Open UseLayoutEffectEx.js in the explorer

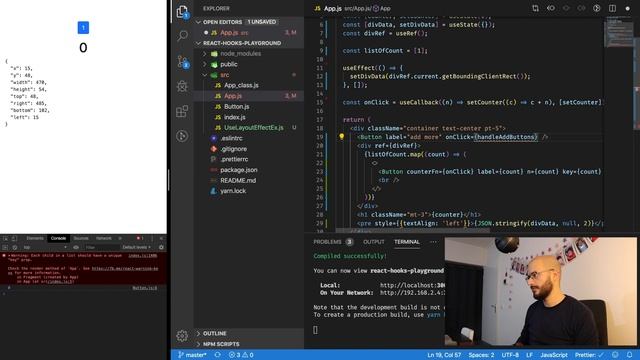point(249,128)
